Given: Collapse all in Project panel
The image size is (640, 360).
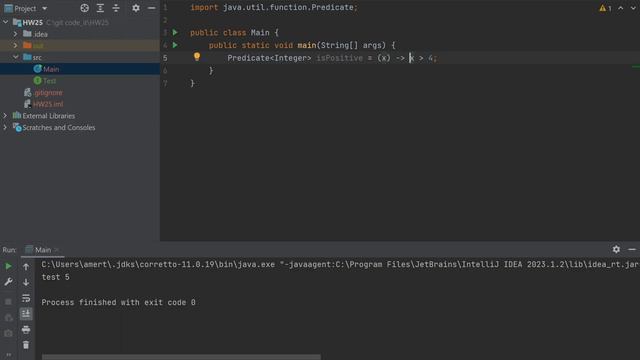Looking at the screenshot, I should [x=116, y=8].
